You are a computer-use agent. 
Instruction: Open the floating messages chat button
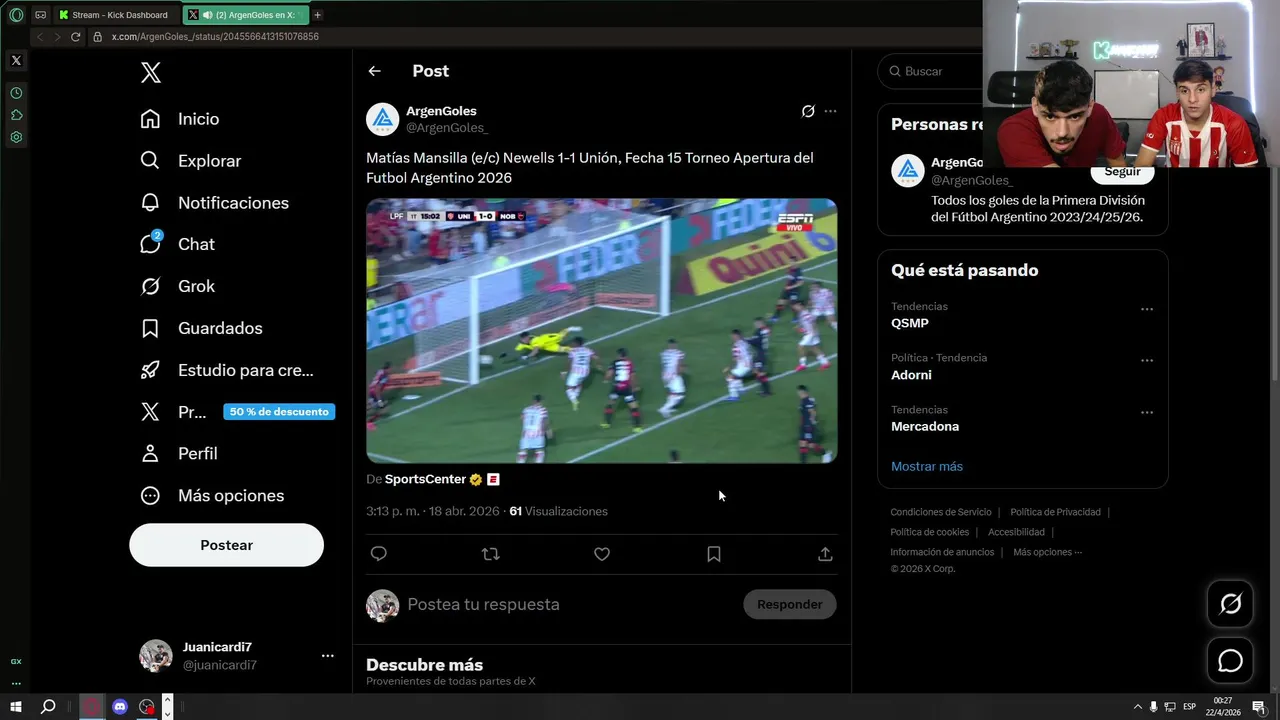pyautogui.click(x=1230, y=661)
